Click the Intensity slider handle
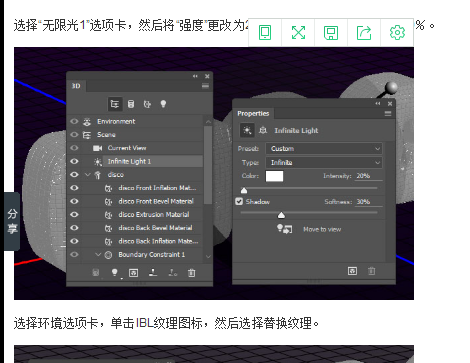Viewport: 470px width, 363px height. tap(244, 190)
